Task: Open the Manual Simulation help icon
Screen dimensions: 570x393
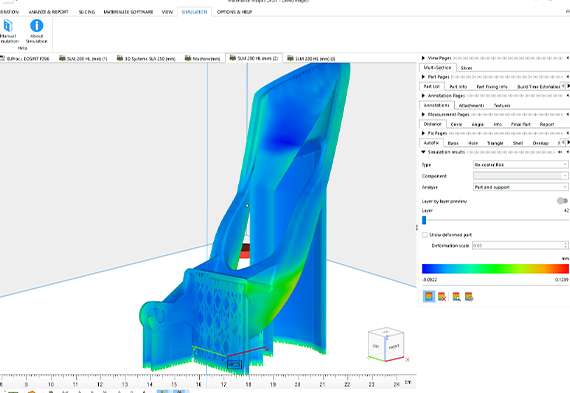Action: coord(8,26)
